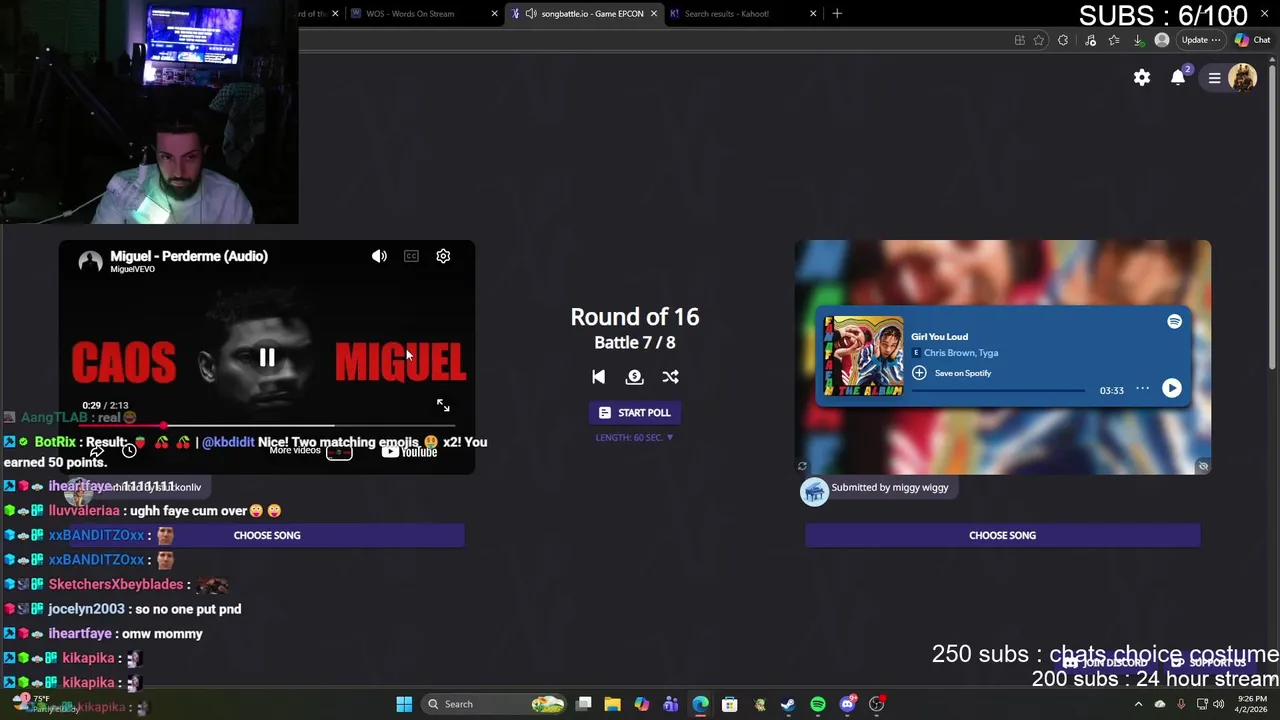
Task: Go to previous battle
Action: [x=598, y=377]
